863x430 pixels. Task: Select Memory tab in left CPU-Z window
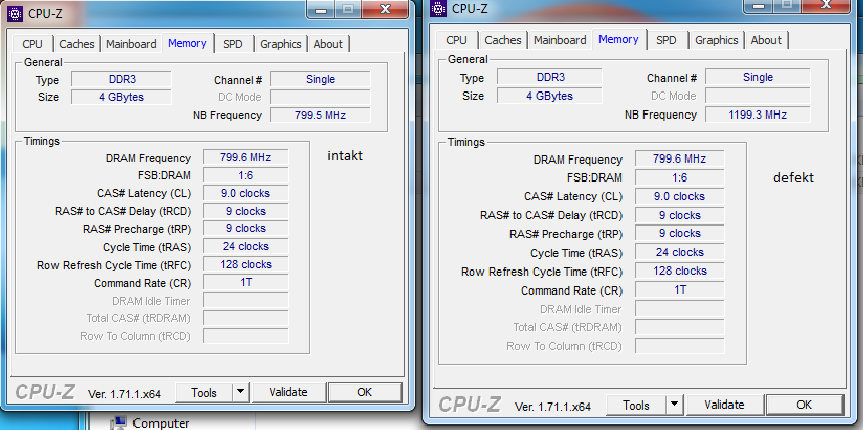[187, 43]
